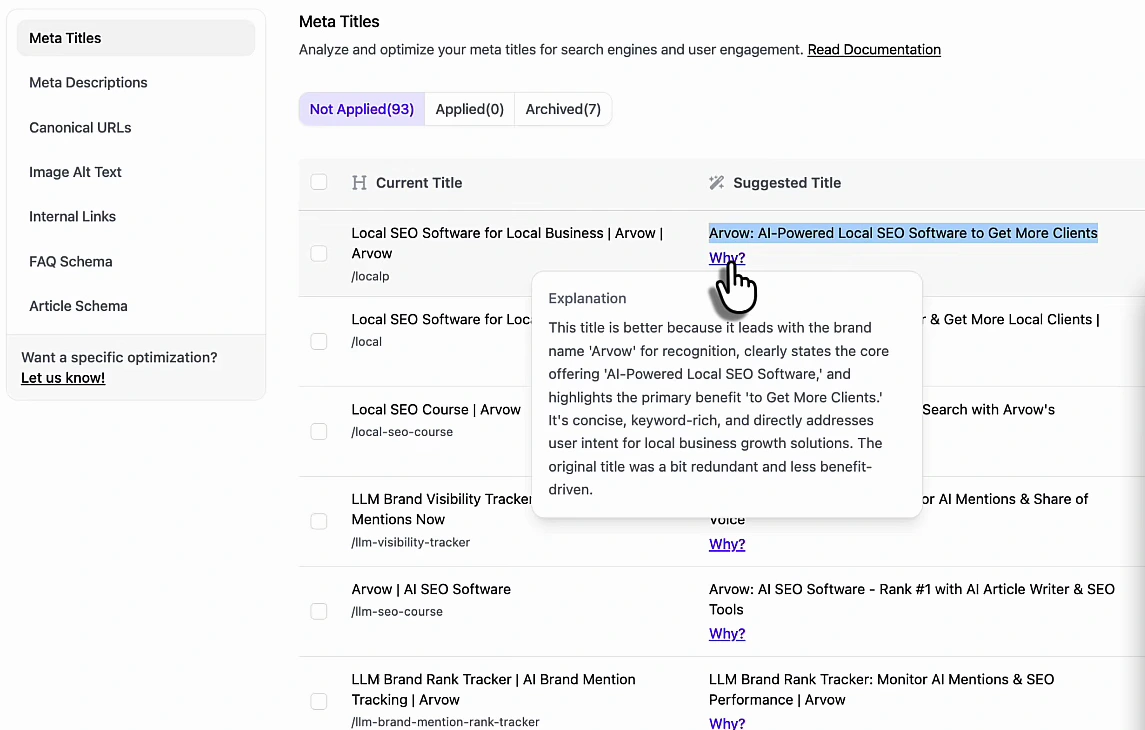
Task: Switch to the Archived(7) tab
Action: [x=563, y=110]
